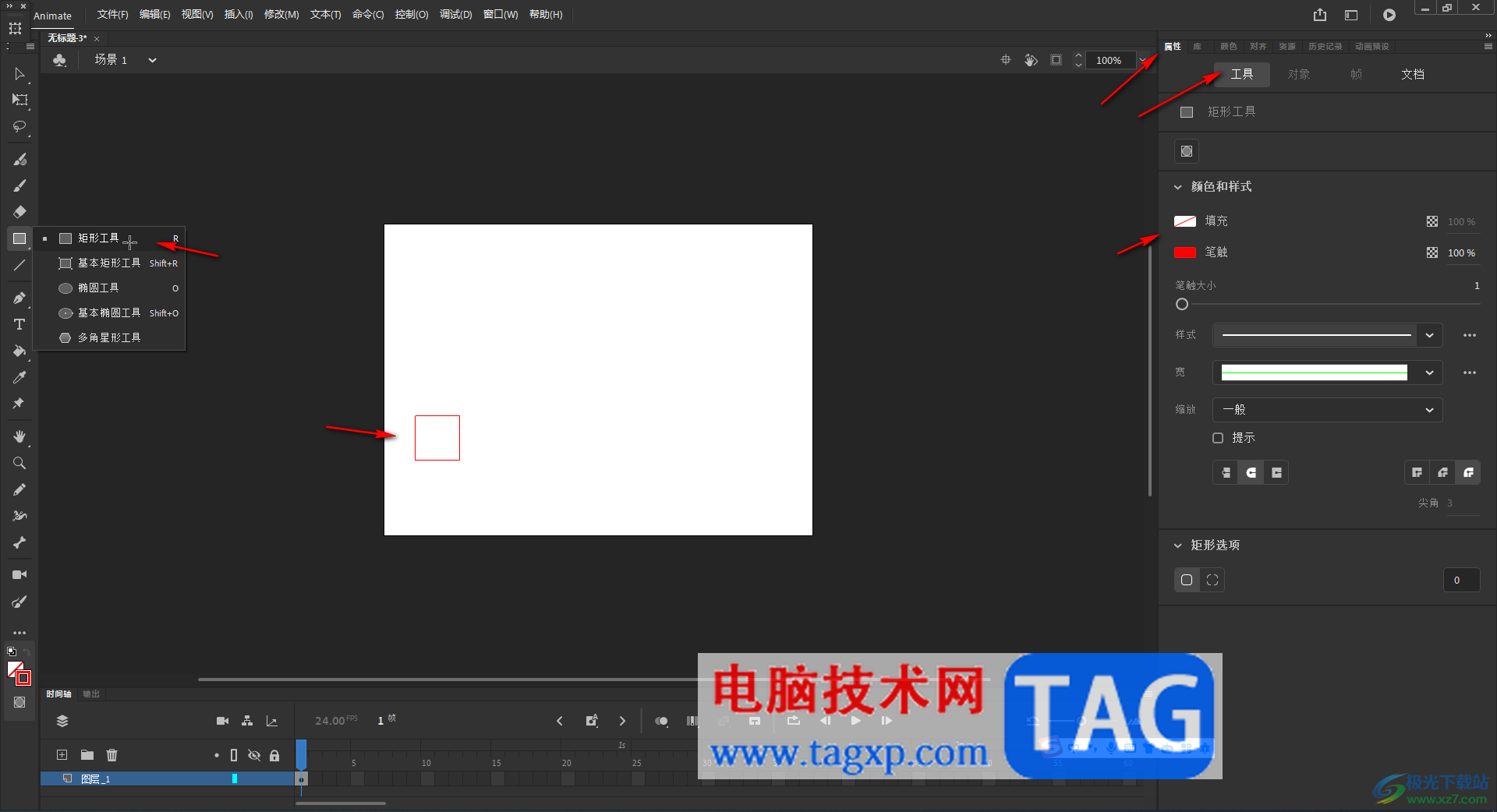Open the 输出 tab beside the timeline
This screenshot has width=1497, height=812.
(x=91, y=694)
